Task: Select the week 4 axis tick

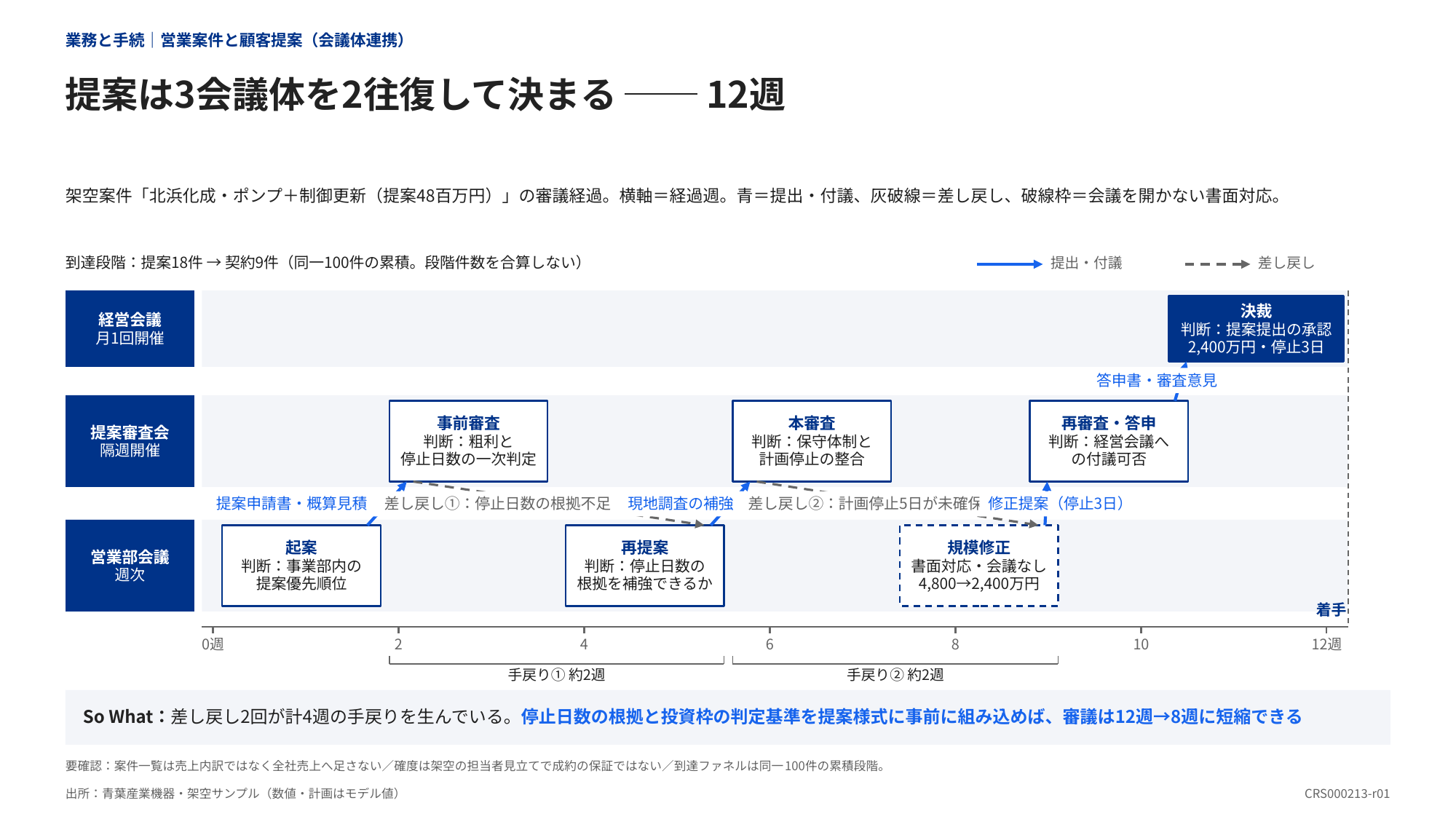Action: point(584,644)
